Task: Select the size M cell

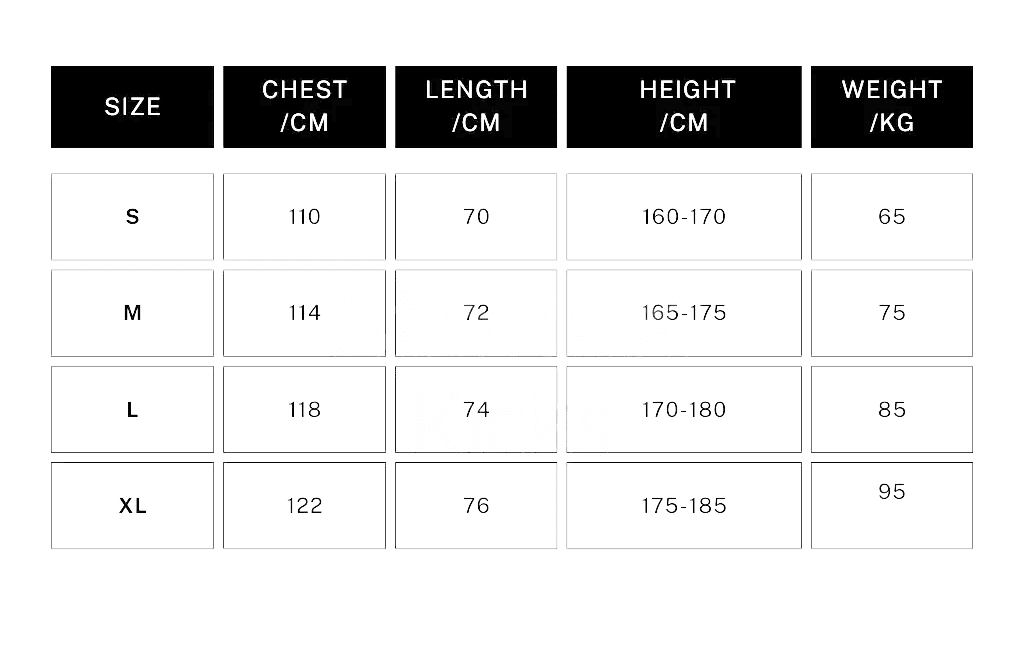Action: coord(132,313)
